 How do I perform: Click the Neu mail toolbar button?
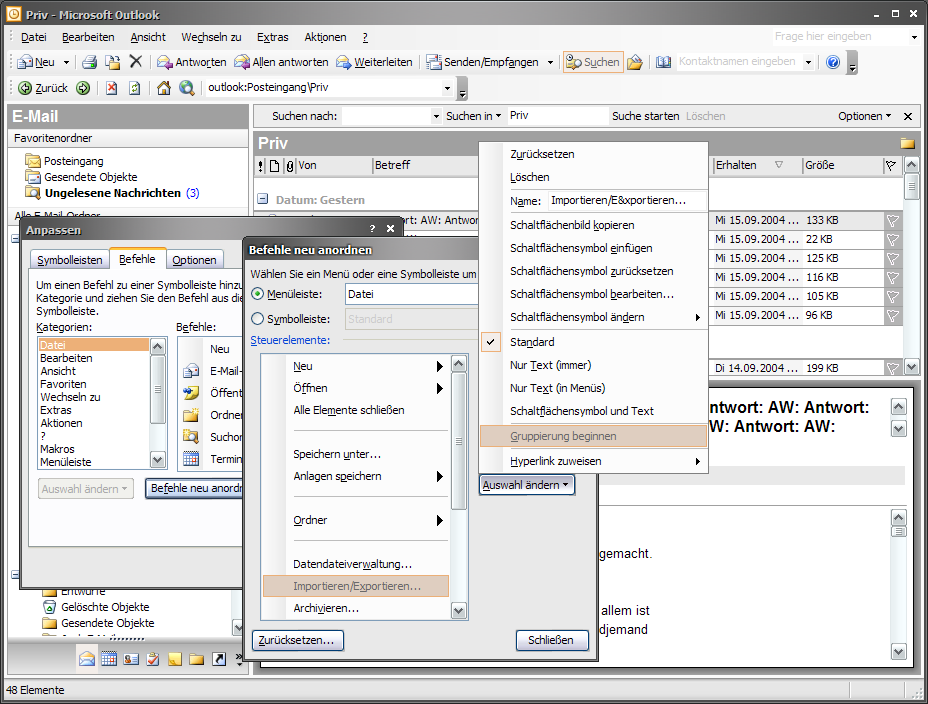pyautogui.click(x=36, y=62)
